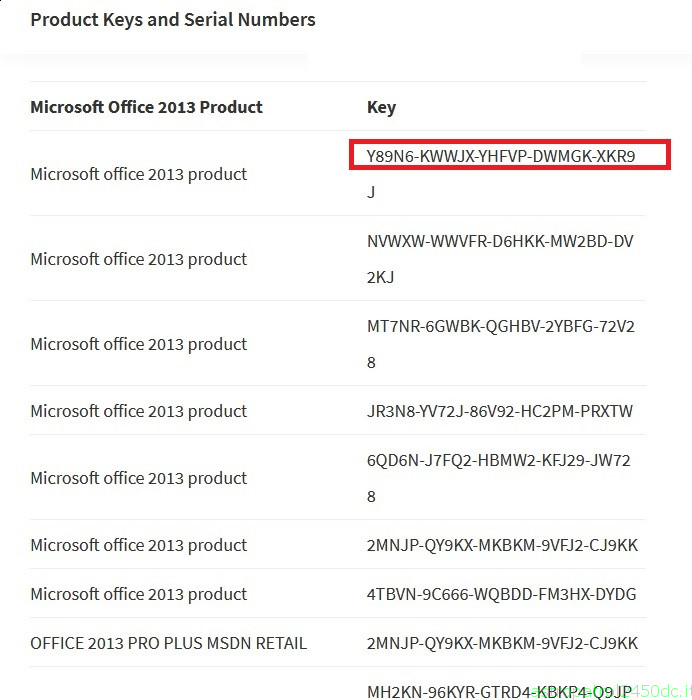
Task: Click the partially visible key beginning with MH2KN
Action: coord(450,691)
